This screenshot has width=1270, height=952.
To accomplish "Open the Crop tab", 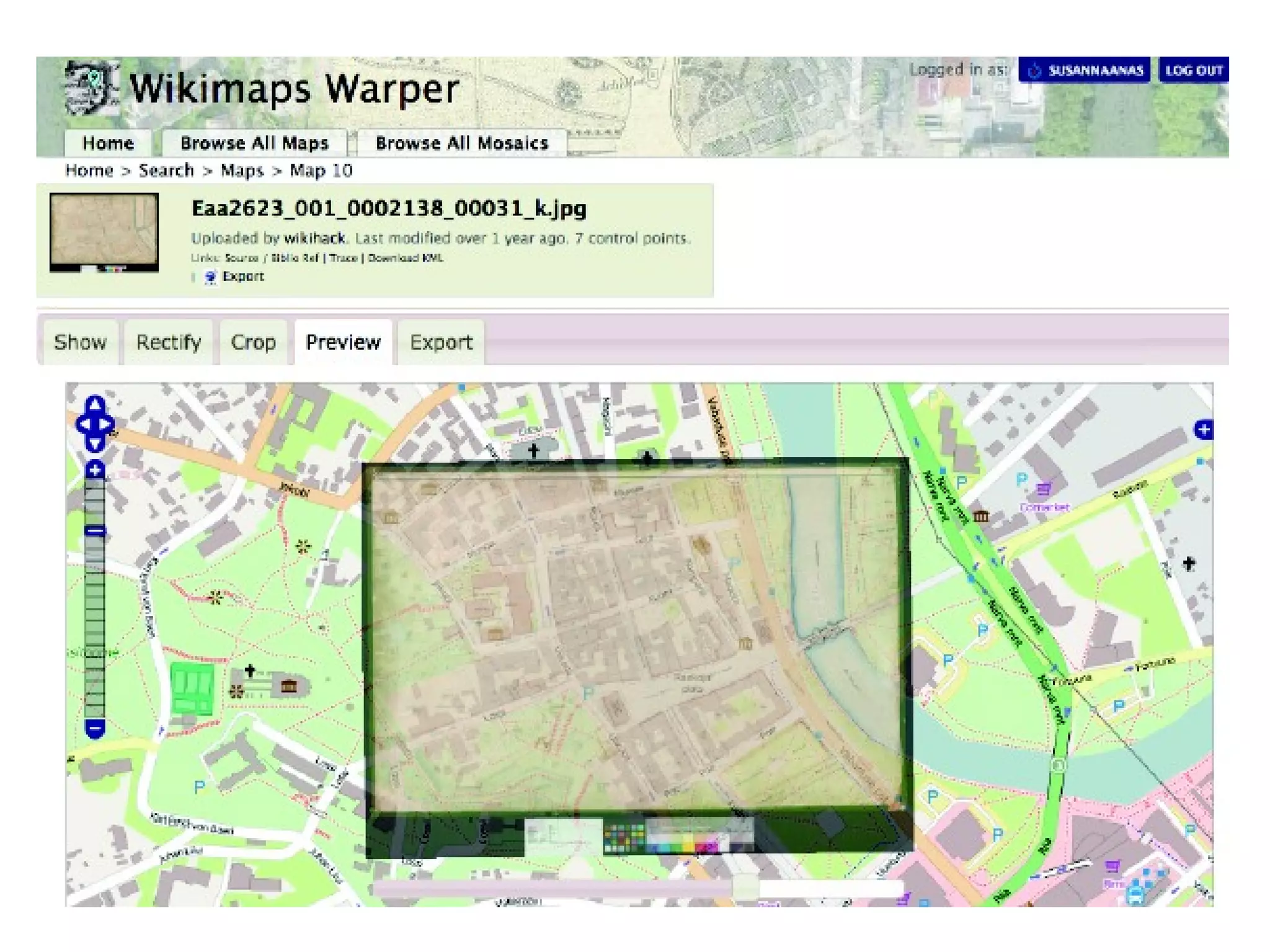I will [253, 342].
